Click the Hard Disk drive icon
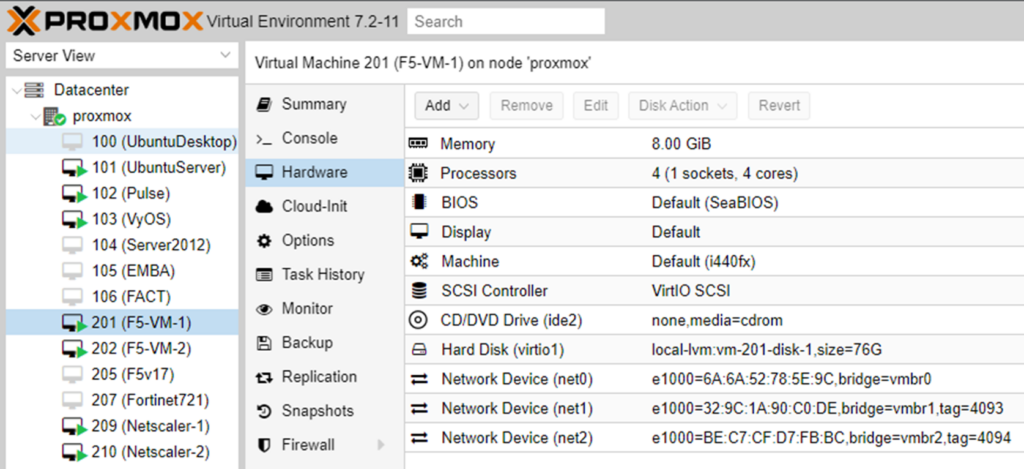This screenshot has width=1024, height=469. click(419, 350)
